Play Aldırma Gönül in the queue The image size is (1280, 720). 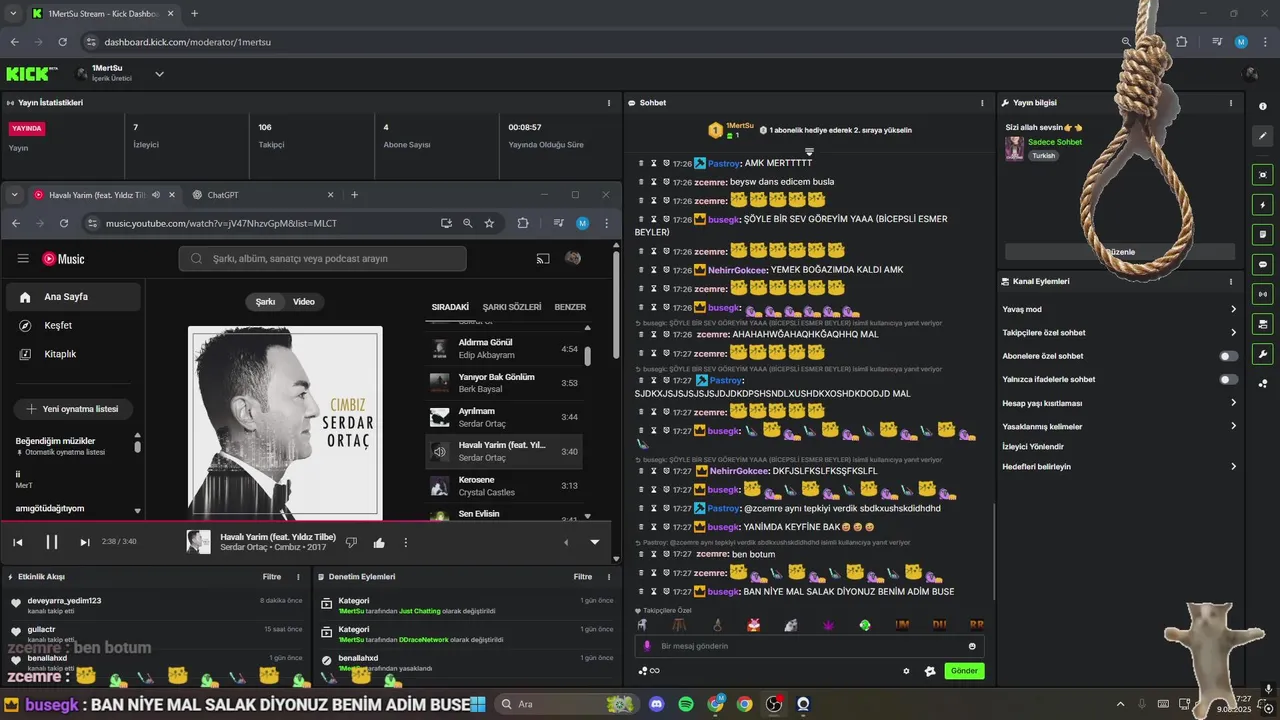click(x=505, y=348)
